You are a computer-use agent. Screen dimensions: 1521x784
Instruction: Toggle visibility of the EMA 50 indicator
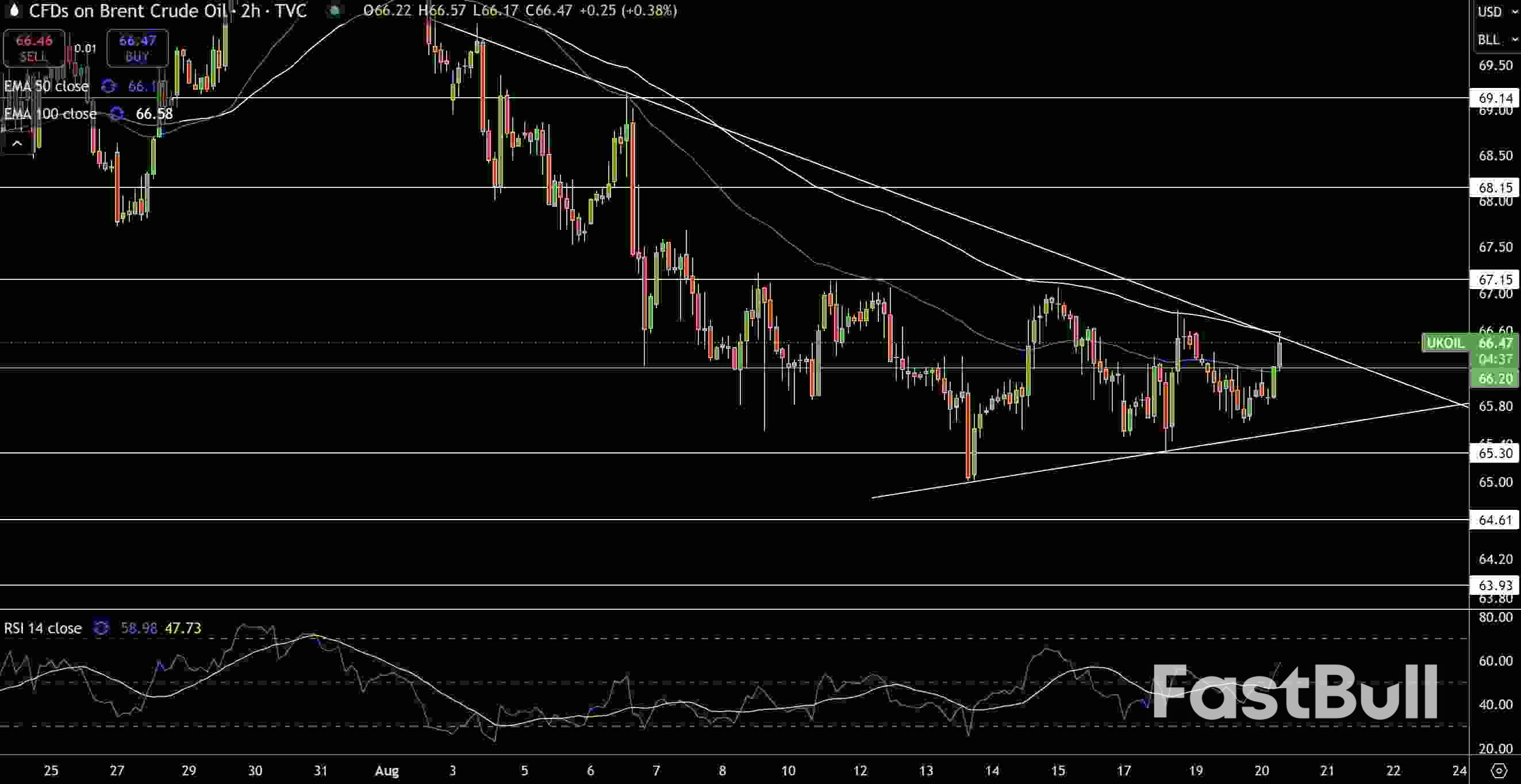click(x=46, y=86)
